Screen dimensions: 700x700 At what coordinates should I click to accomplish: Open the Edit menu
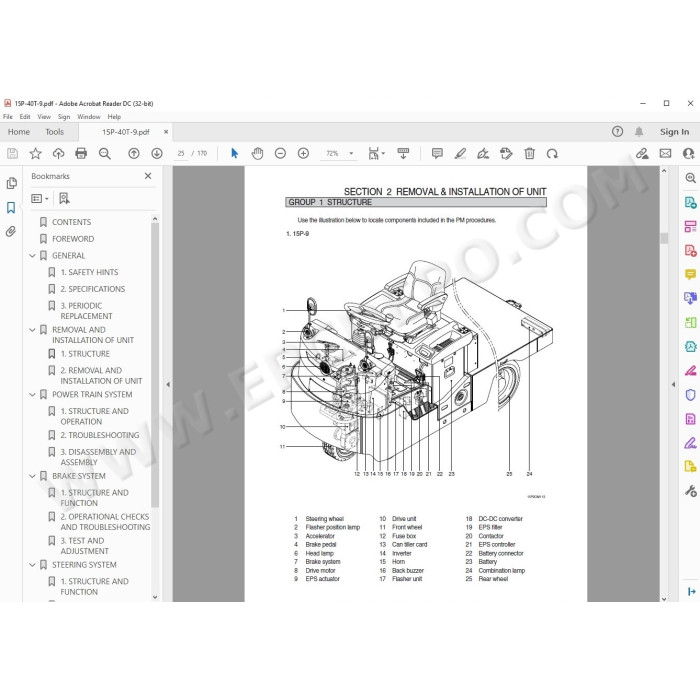pos(25,117)
